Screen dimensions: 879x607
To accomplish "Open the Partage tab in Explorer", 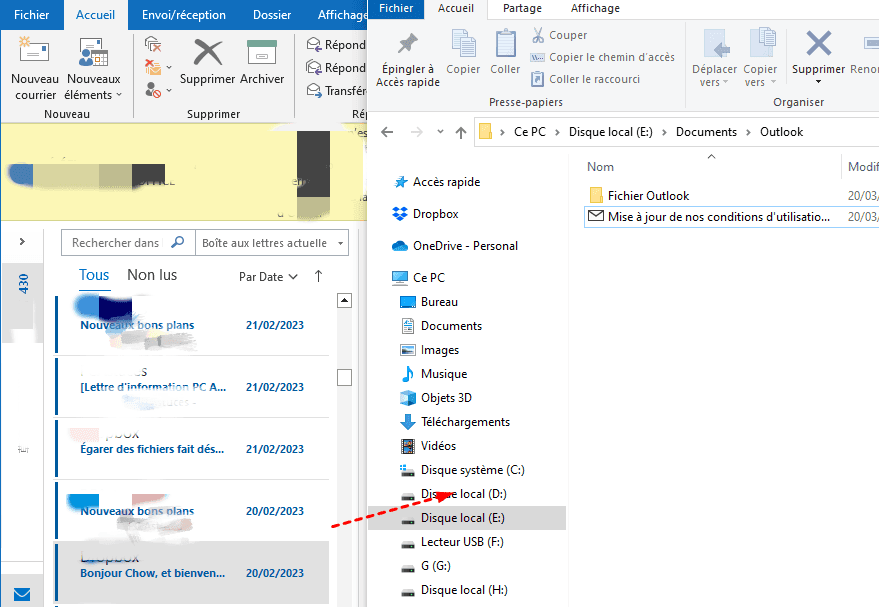I will [x=522, y=8].
